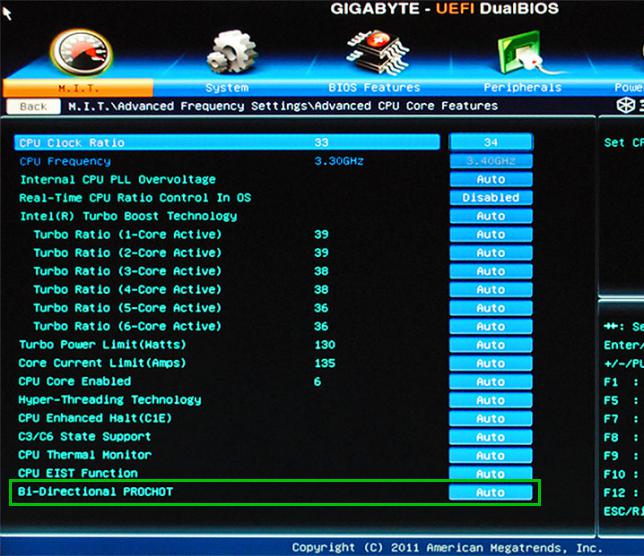The image size is (644, 556).
Task: Select Hyper-Threading Technology label
Action: 110,400
